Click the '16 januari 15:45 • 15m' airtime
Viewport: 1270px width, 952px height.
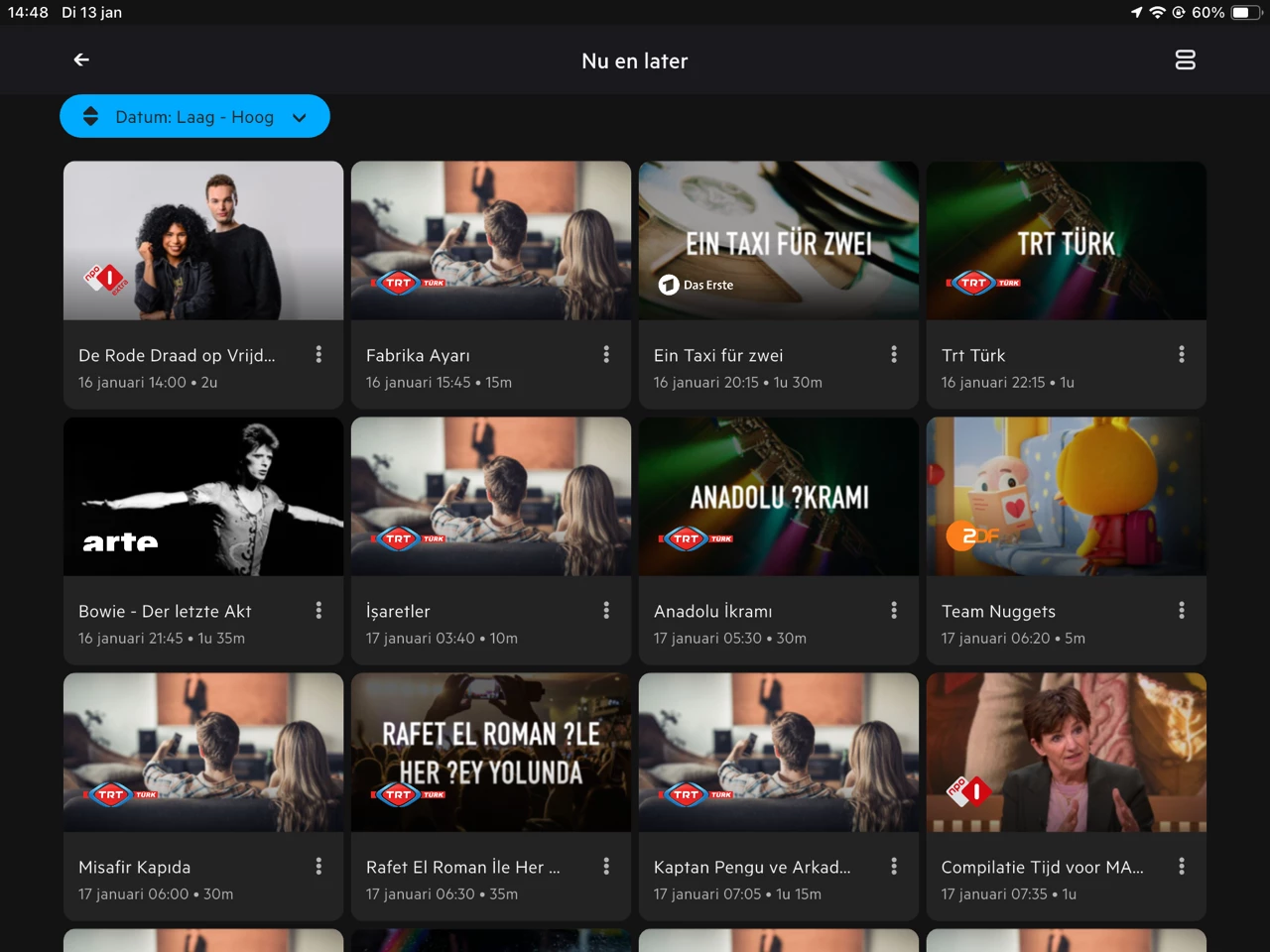(439, 383)
